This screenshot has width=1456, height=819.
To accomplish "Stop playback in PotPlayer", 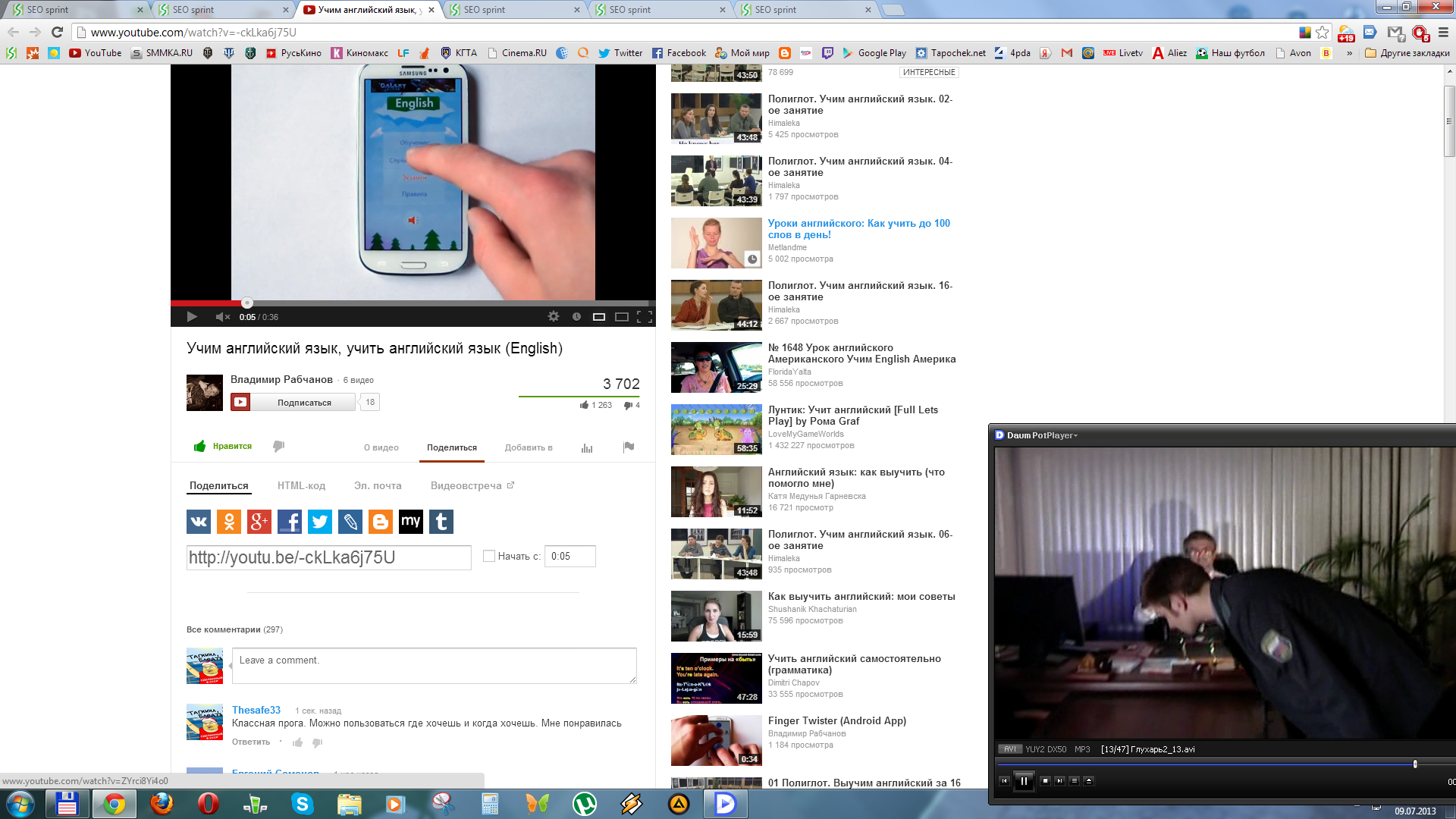I will point(1045,780).
